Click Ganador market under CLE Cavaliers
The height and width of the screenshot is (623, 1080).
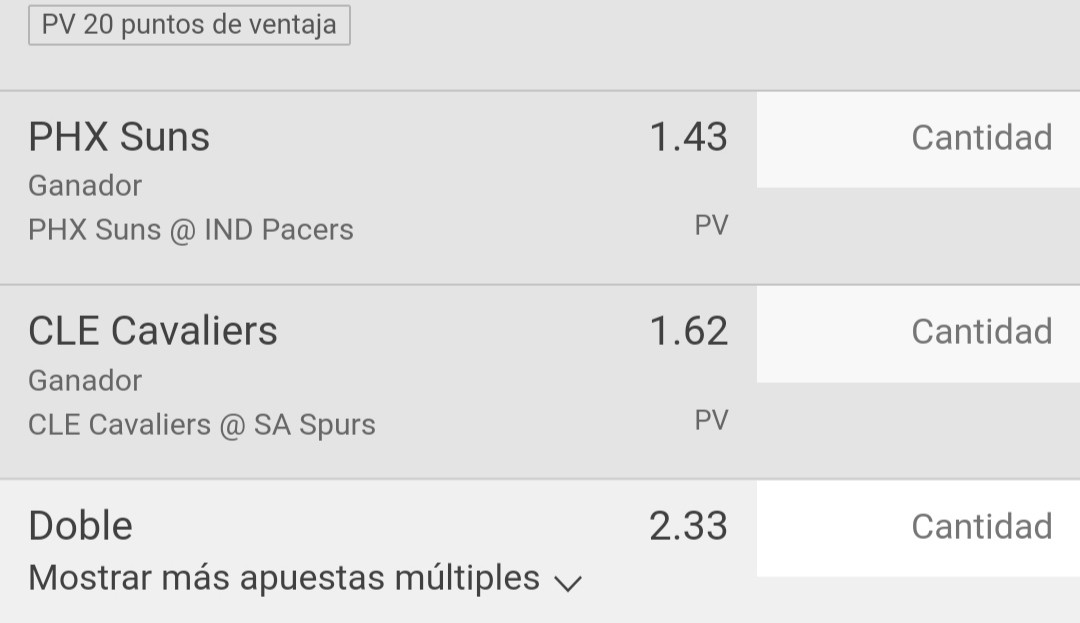coord(85,381)
